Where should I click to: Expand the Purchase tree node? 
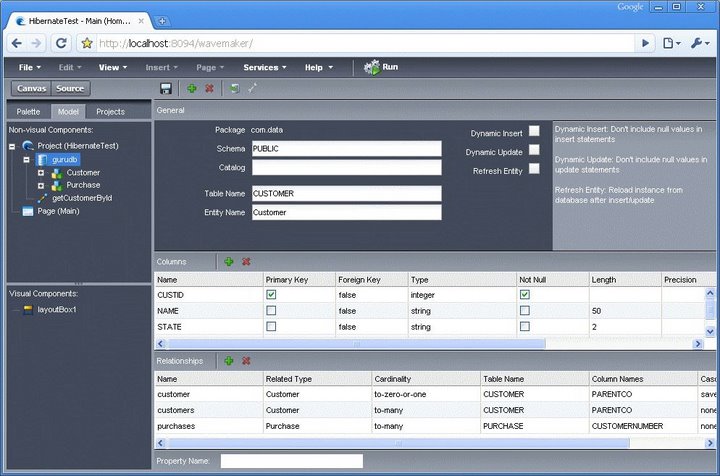coord(41,185)
